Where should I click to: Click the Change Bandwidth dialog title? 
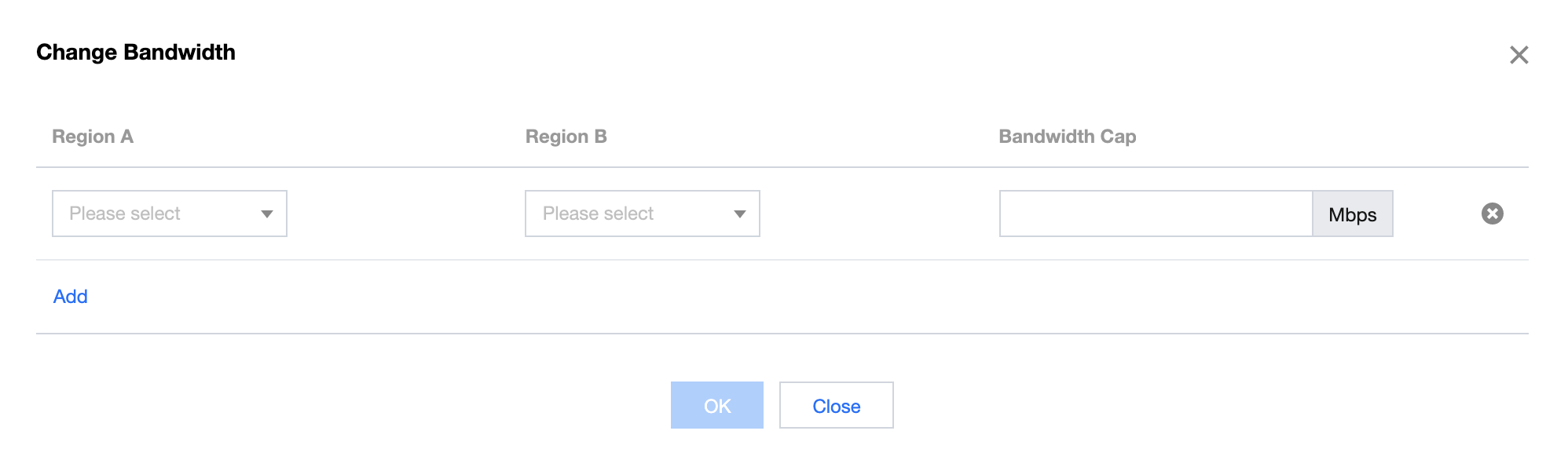(x=136, y=52)
